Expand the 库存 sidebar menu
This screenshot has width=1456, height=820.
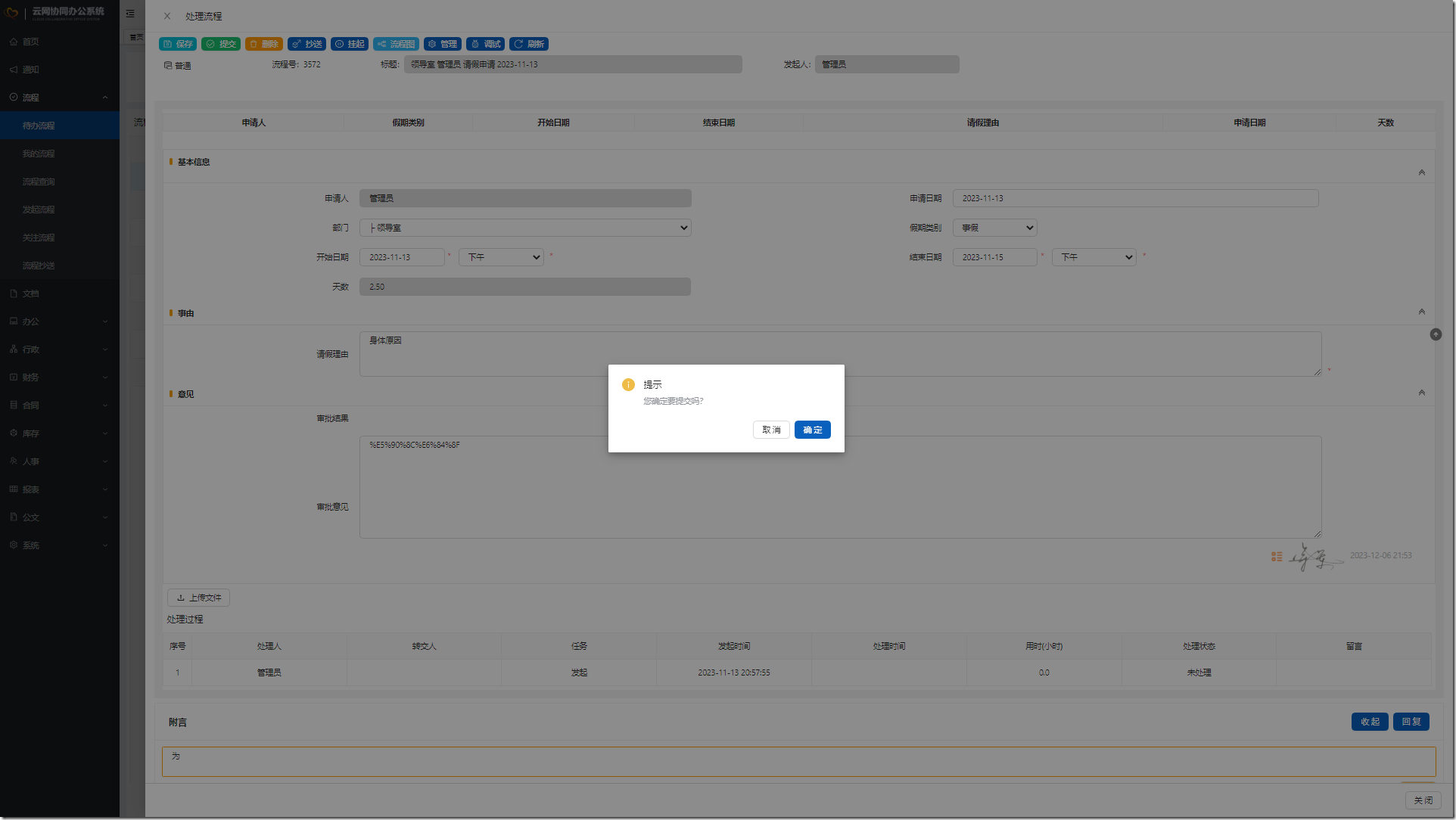(60, 433)
